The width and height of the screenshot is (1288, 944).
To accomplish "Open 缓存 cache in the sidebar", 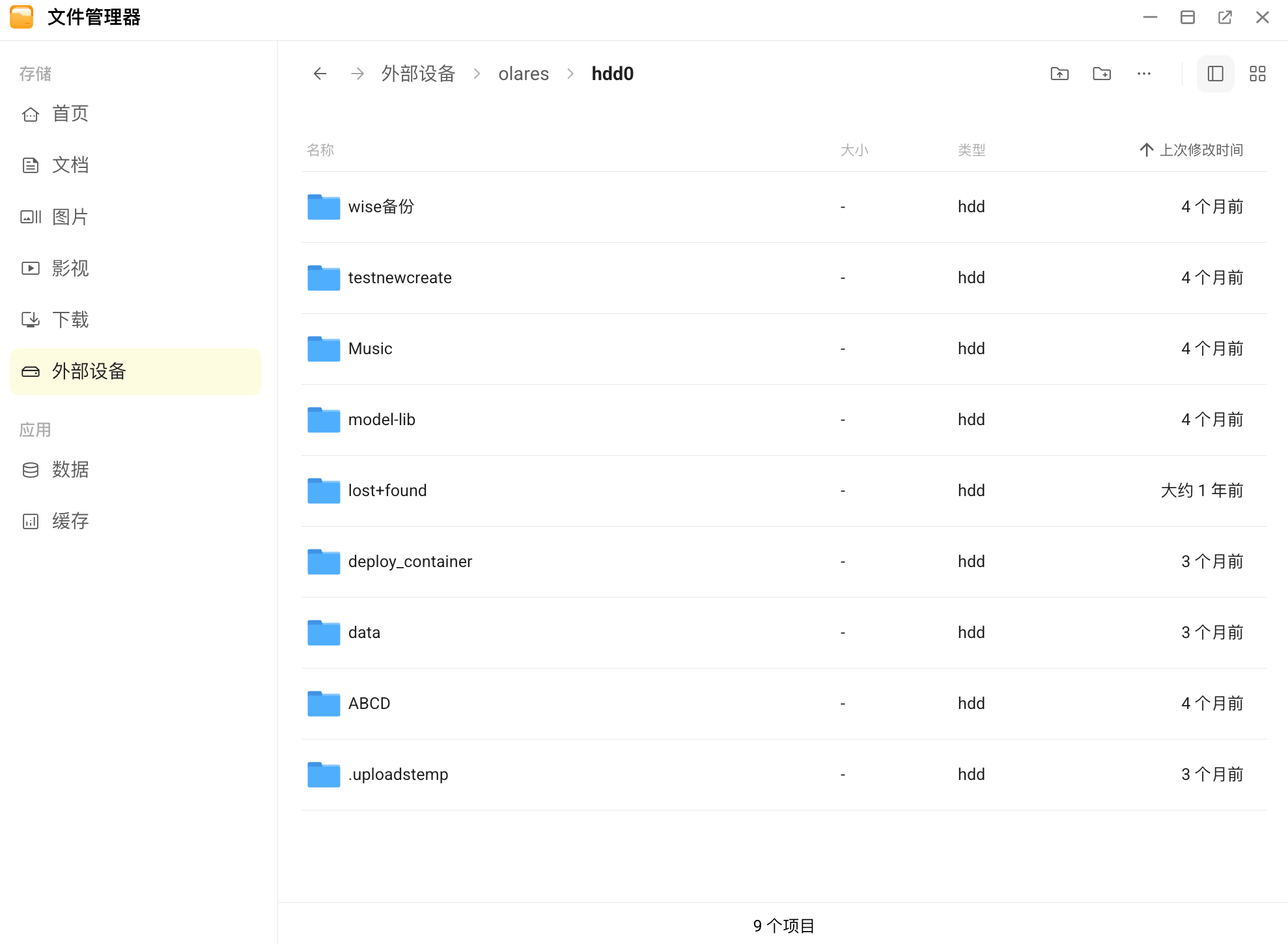I will [70, 521].
